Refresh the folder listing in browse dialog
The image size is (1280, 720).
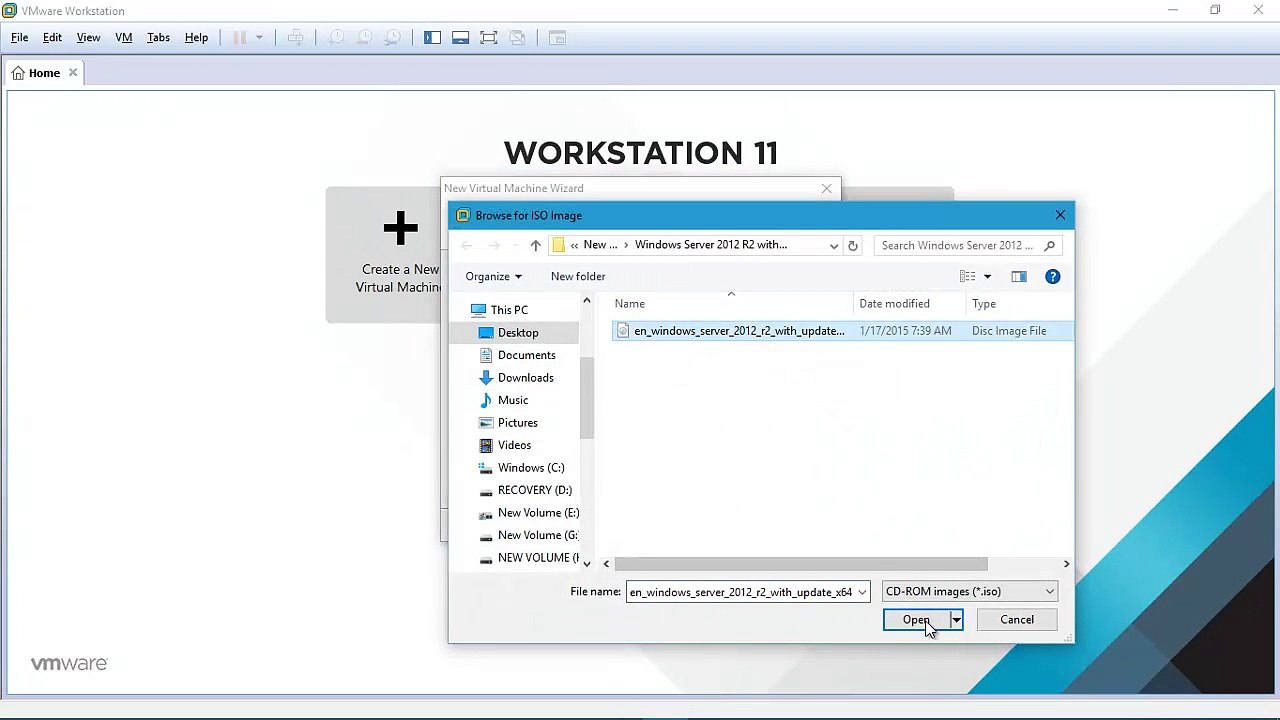tap(852, 245)
